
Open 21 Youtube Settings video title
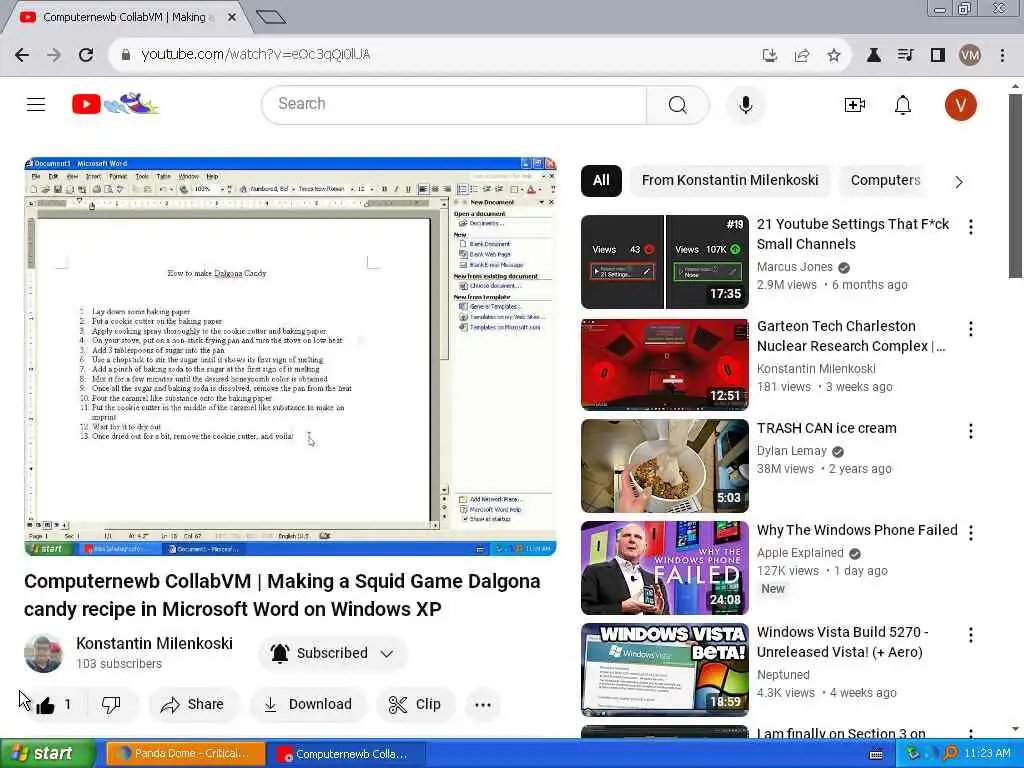(852, 234)
